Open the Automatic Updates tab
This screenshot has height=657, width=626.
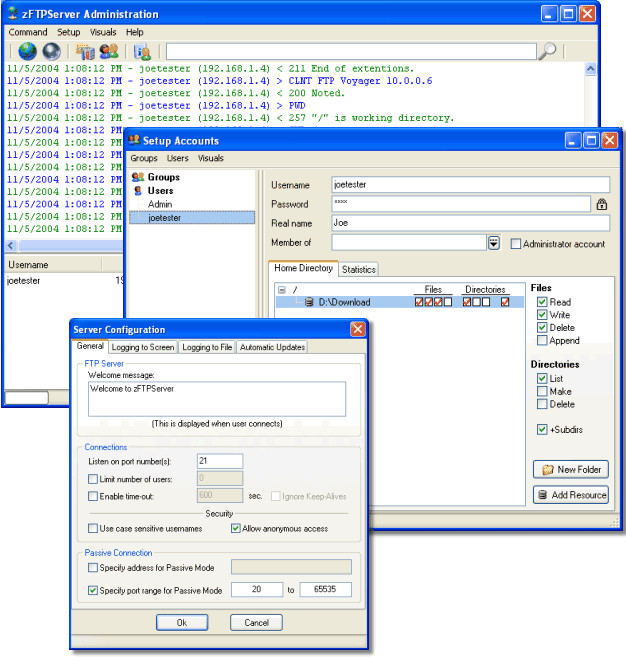click(x=272, y=347)
